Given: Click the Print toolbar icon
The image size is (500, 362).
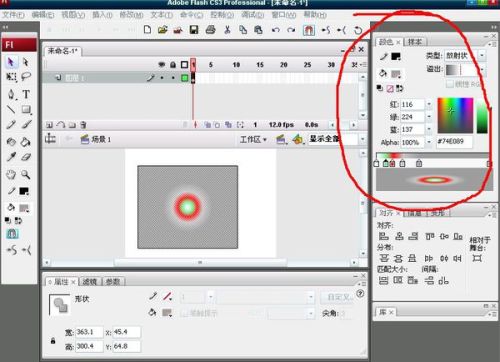Looking at the screenshot, I should [x=210, y=30].
